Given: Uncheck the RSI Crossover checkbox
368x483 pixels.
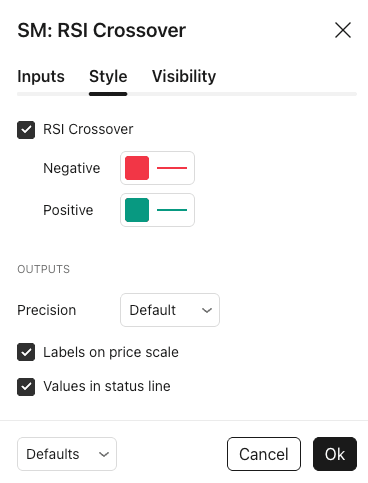Looking at the screenshot, I should pos(26,130).
